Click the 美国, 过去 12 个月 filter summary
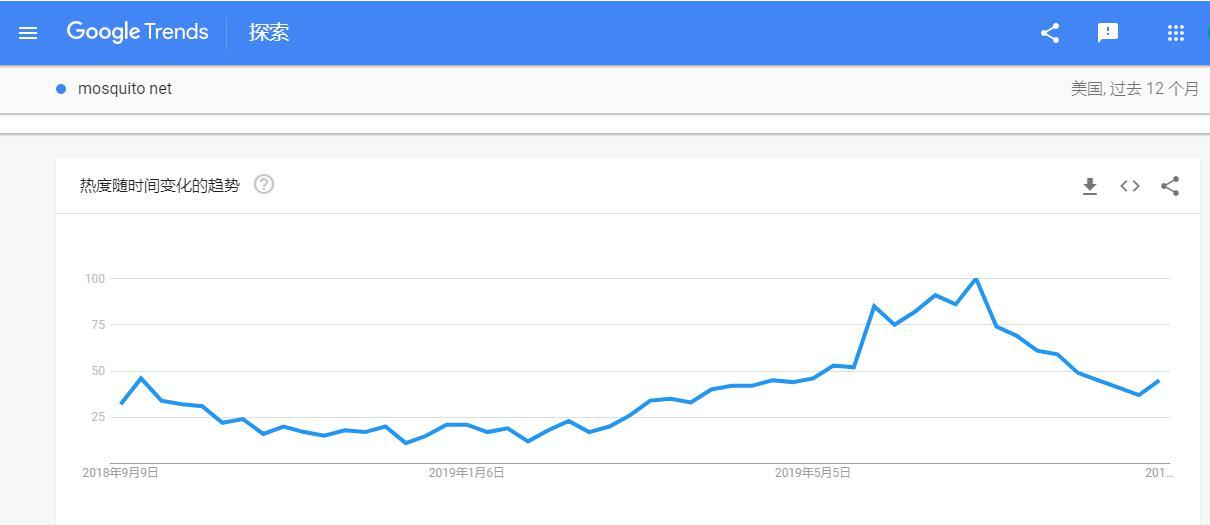Viewport: 1210px width, 525px height. pyautogui.click(x=1134, y=89)
